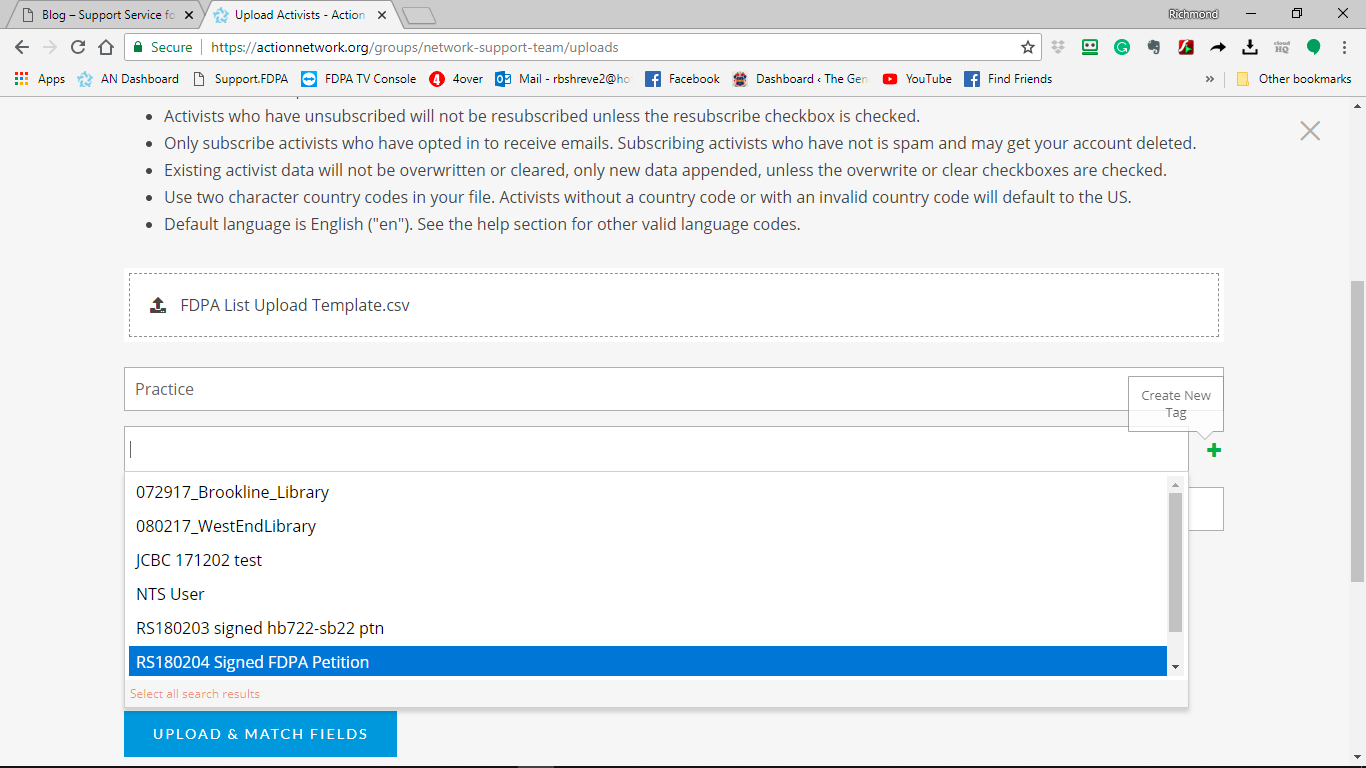The image size is (1366, 768).
Task: Click the Select all search results link
Action: [195, 694]
